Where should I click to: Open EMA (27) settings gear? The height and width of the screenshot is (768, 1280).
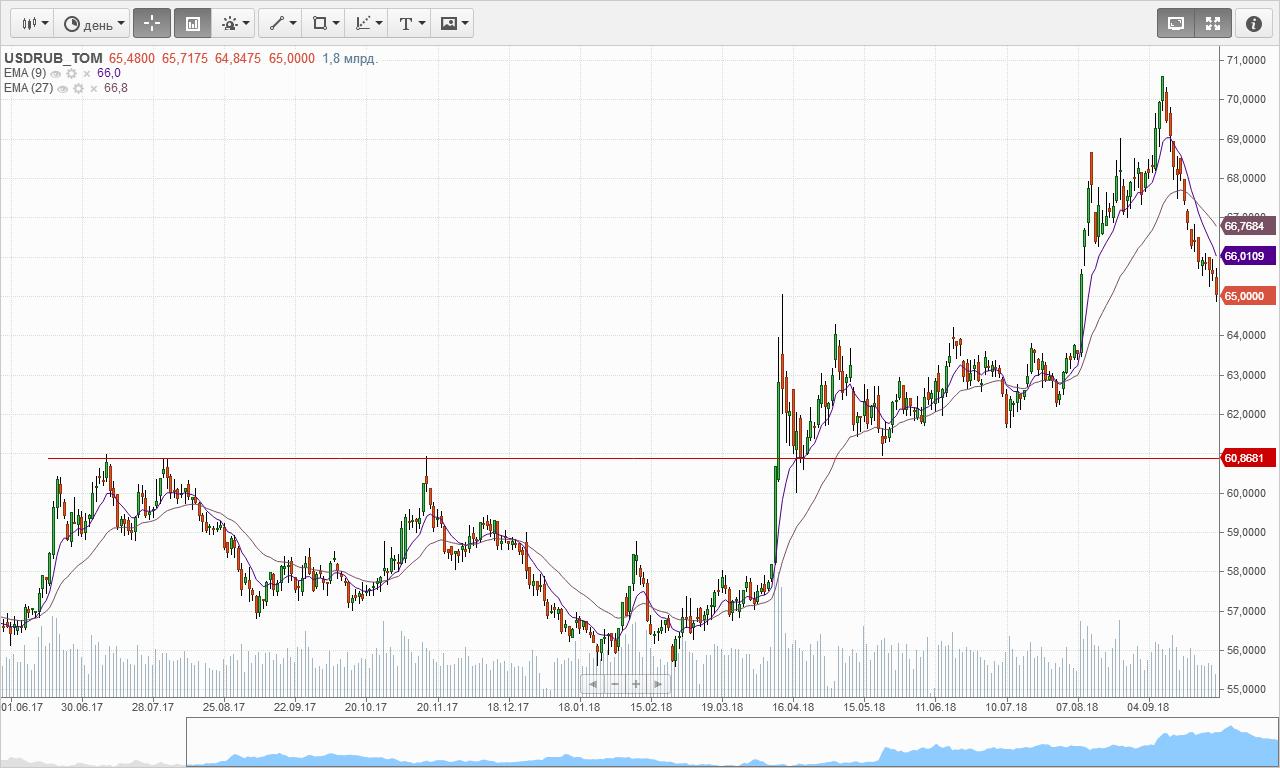click(x=78, y=89)
